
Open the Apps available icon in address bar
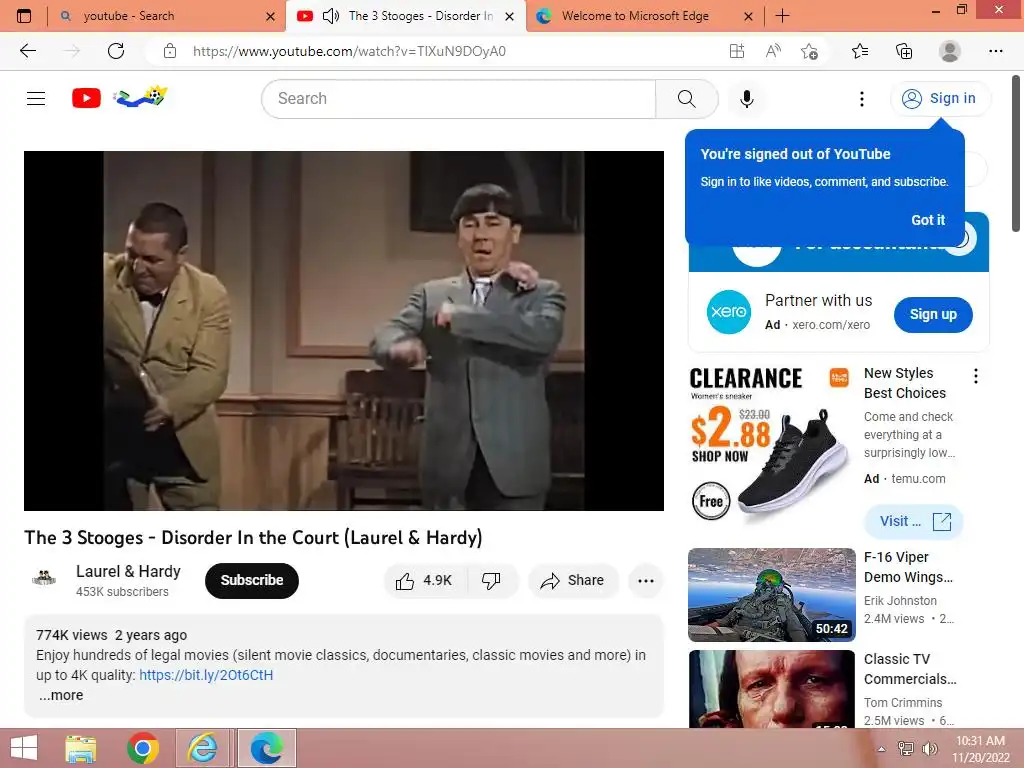point(737,51)
